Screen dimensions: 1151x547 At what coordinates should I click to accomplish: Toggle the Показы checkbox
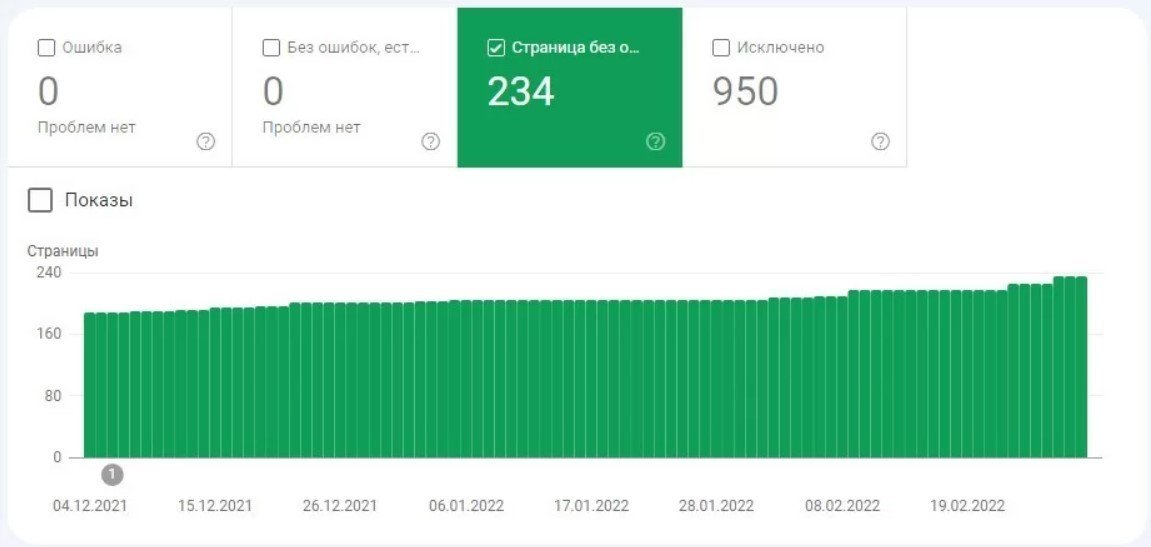(x=40, y=200)
